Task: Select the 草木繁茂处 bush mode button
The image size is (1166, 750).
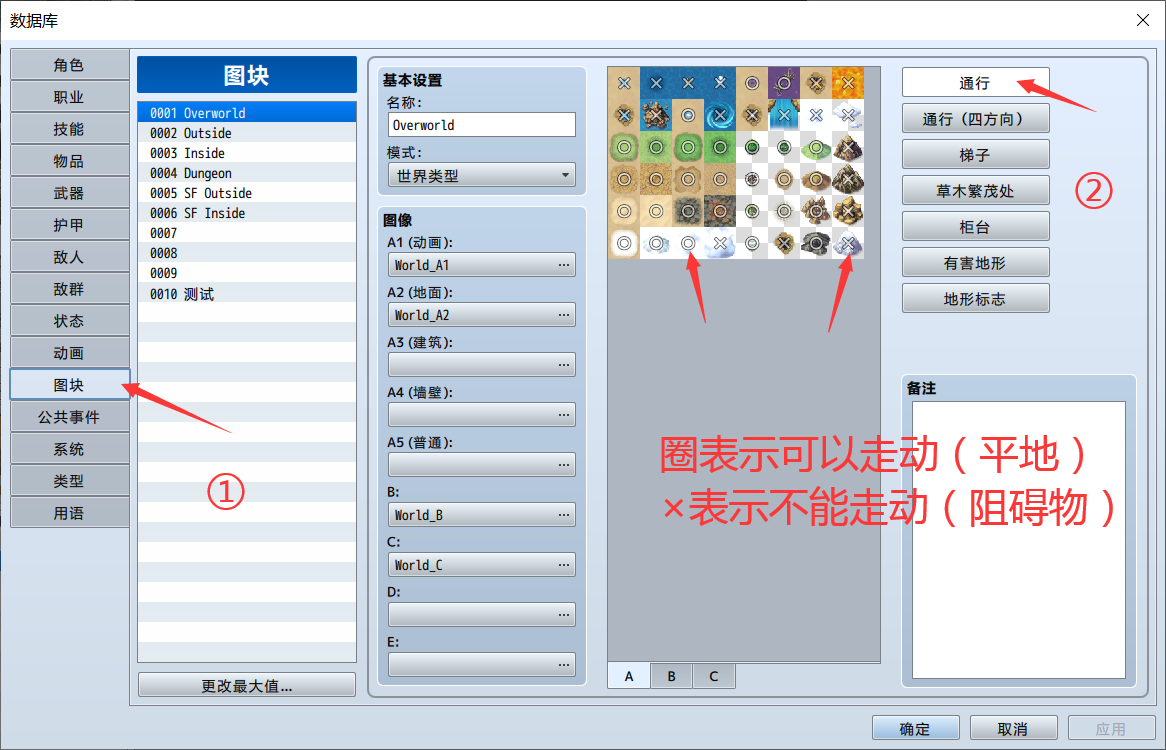Action: point(975,190)
